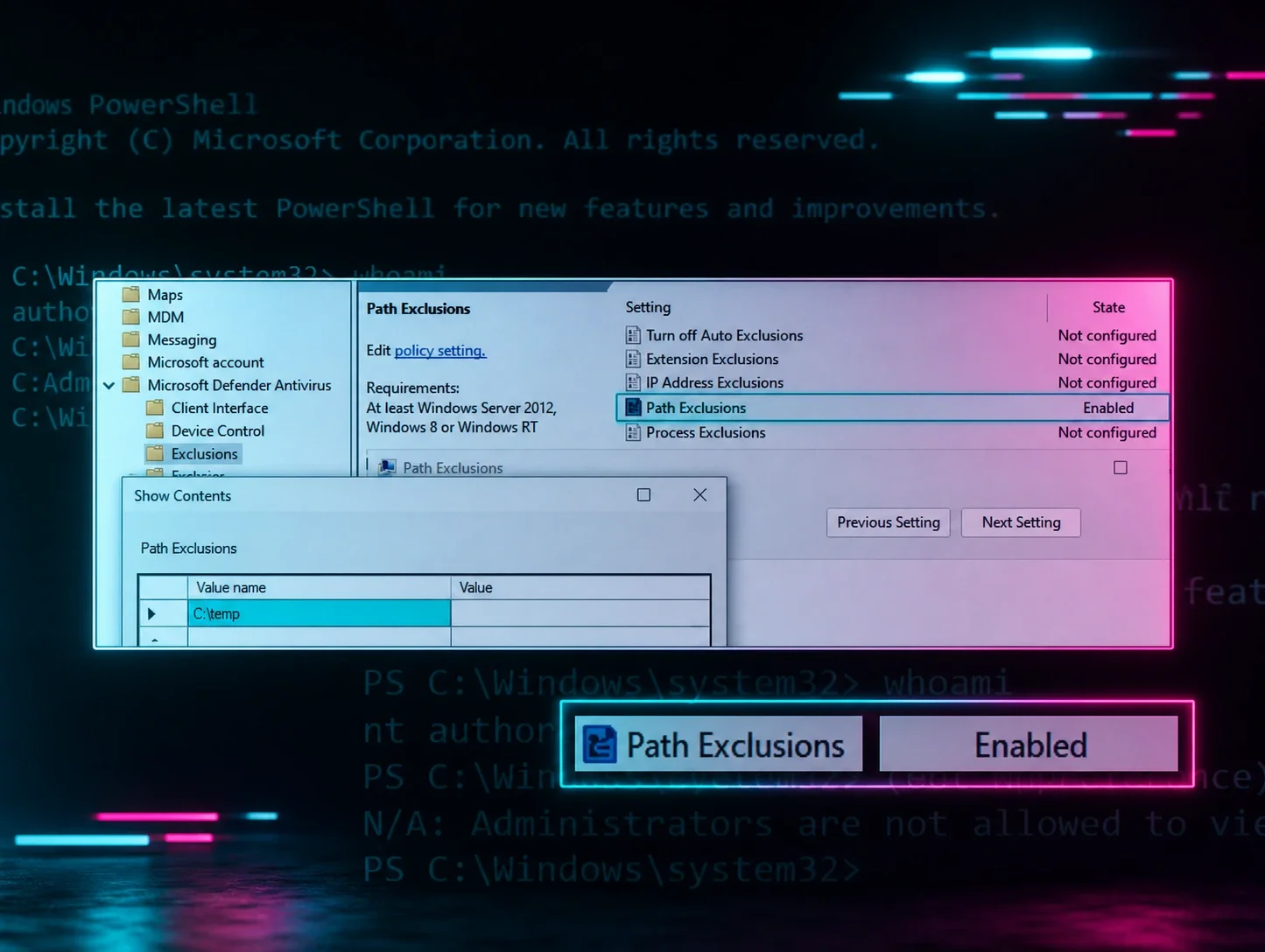Click the empty Value cell beside C:\temp
Screen dimensions: 1265x952
(580, 613)
